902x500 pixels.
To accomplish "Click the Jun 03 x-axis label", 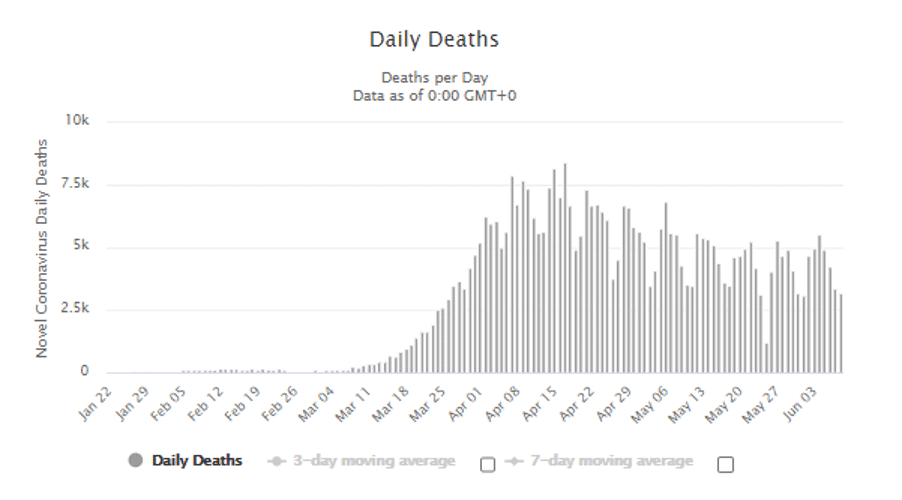I will pos(799,404).
